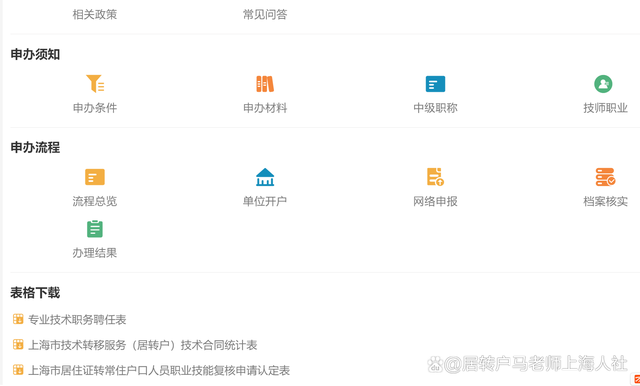640x386 pixels.
Task: Click the table icon beside 专业技术职务聘任表
Action: (18, 319)
